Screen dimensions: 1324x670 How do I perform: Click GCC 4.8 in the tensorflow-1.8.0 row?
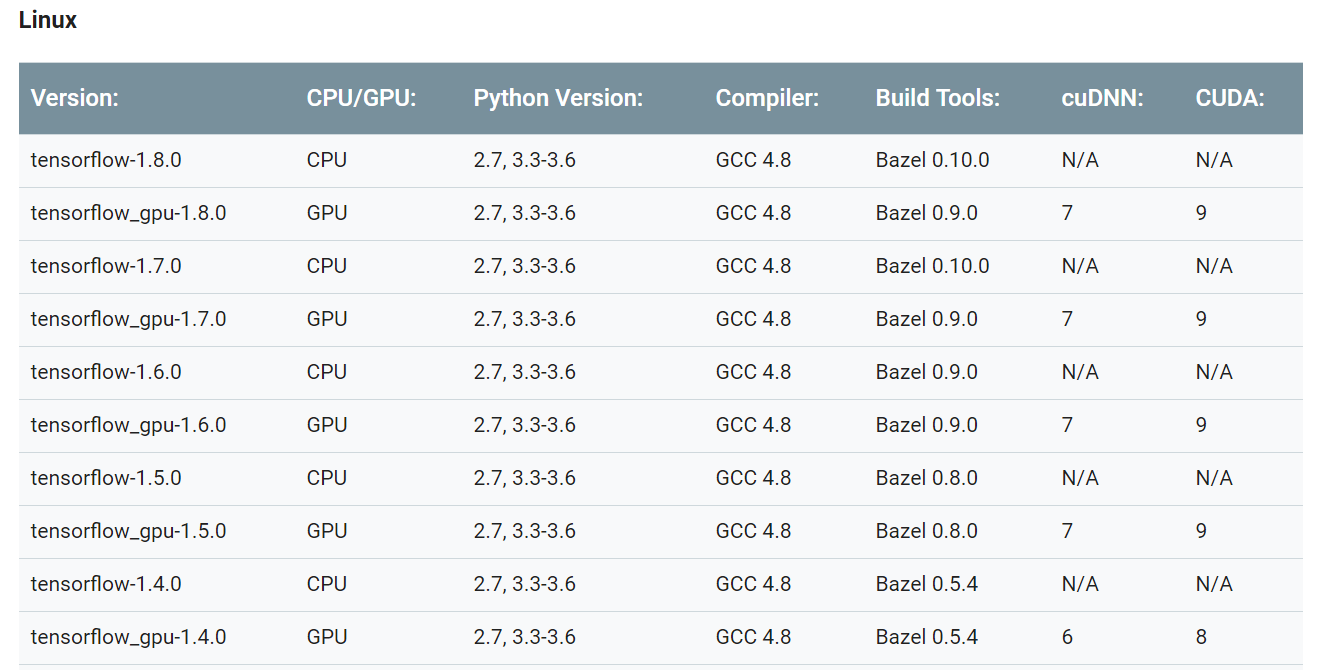coord(753,160)
